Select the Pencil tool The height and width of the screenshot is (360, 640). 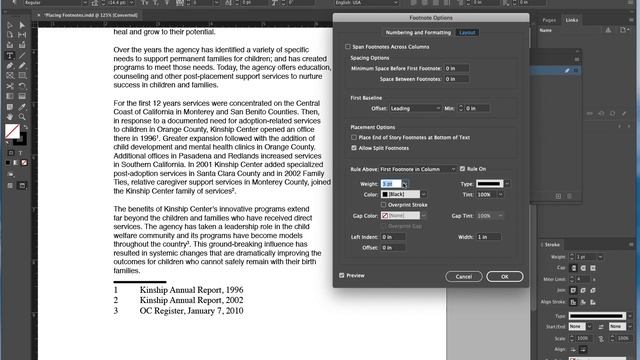point(22,65)
